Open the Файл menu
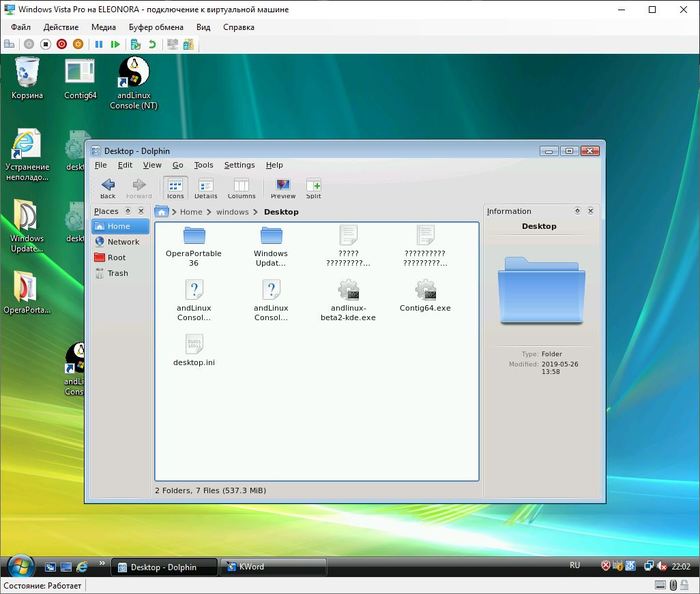The width and height of the screenshot is (700, 594). [21, 27]
